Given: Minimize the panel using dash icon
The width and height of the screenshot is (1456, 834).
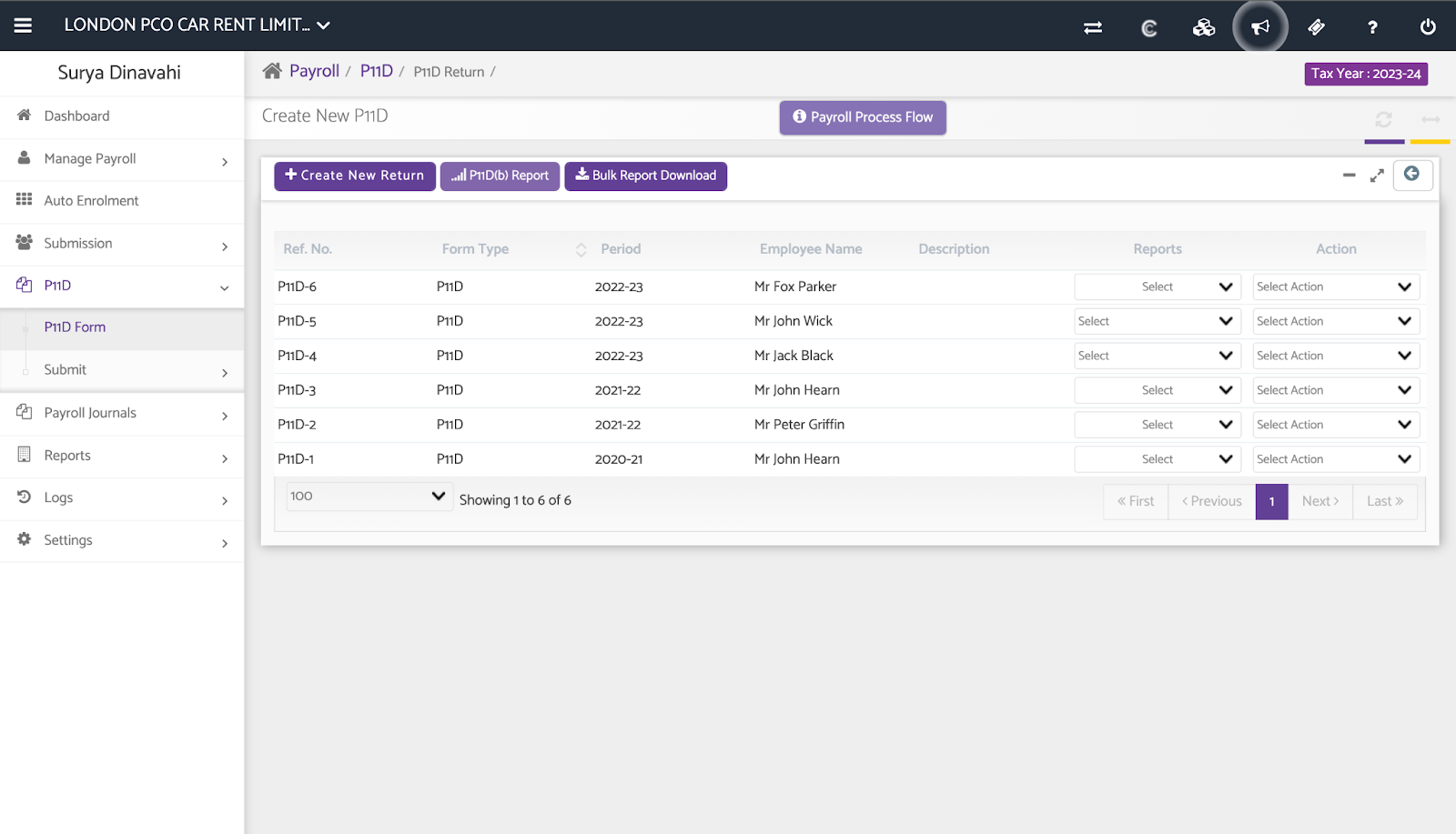Looking at the screenshot, I should coord(1349,175).
